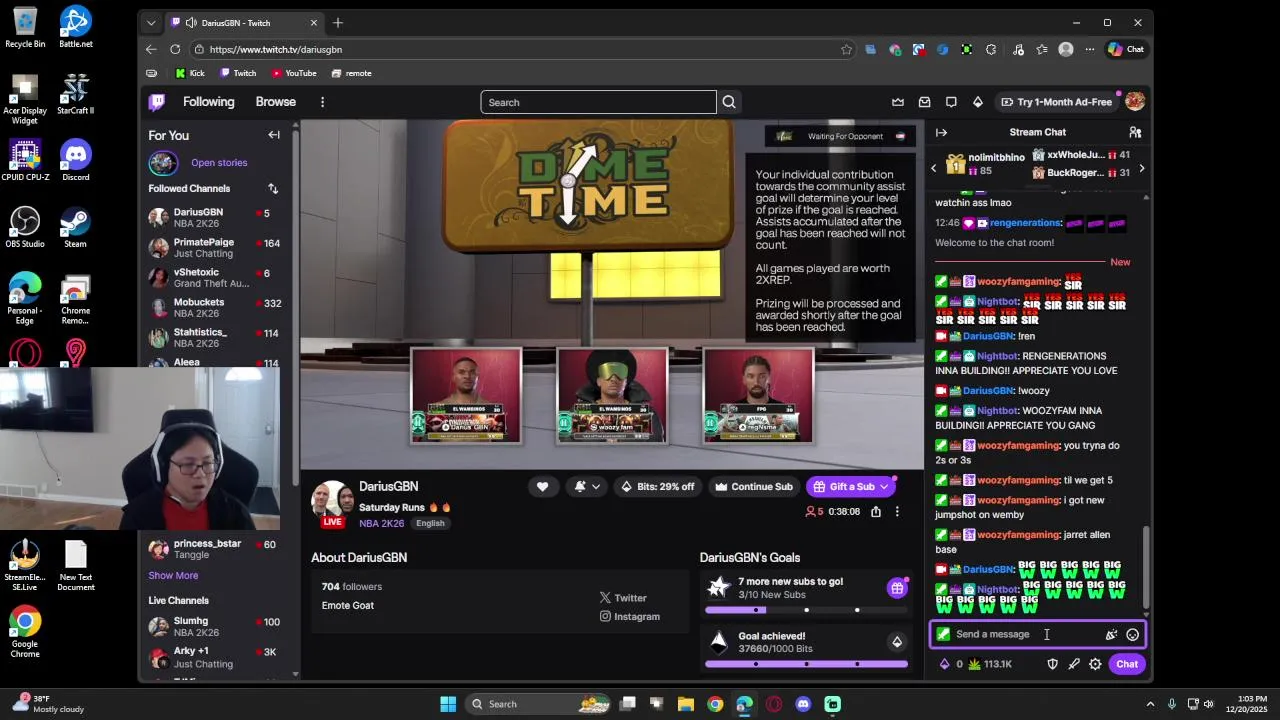Show the previous gift leaderboard page arrow
1280x720 pixels.
[934, 168]
